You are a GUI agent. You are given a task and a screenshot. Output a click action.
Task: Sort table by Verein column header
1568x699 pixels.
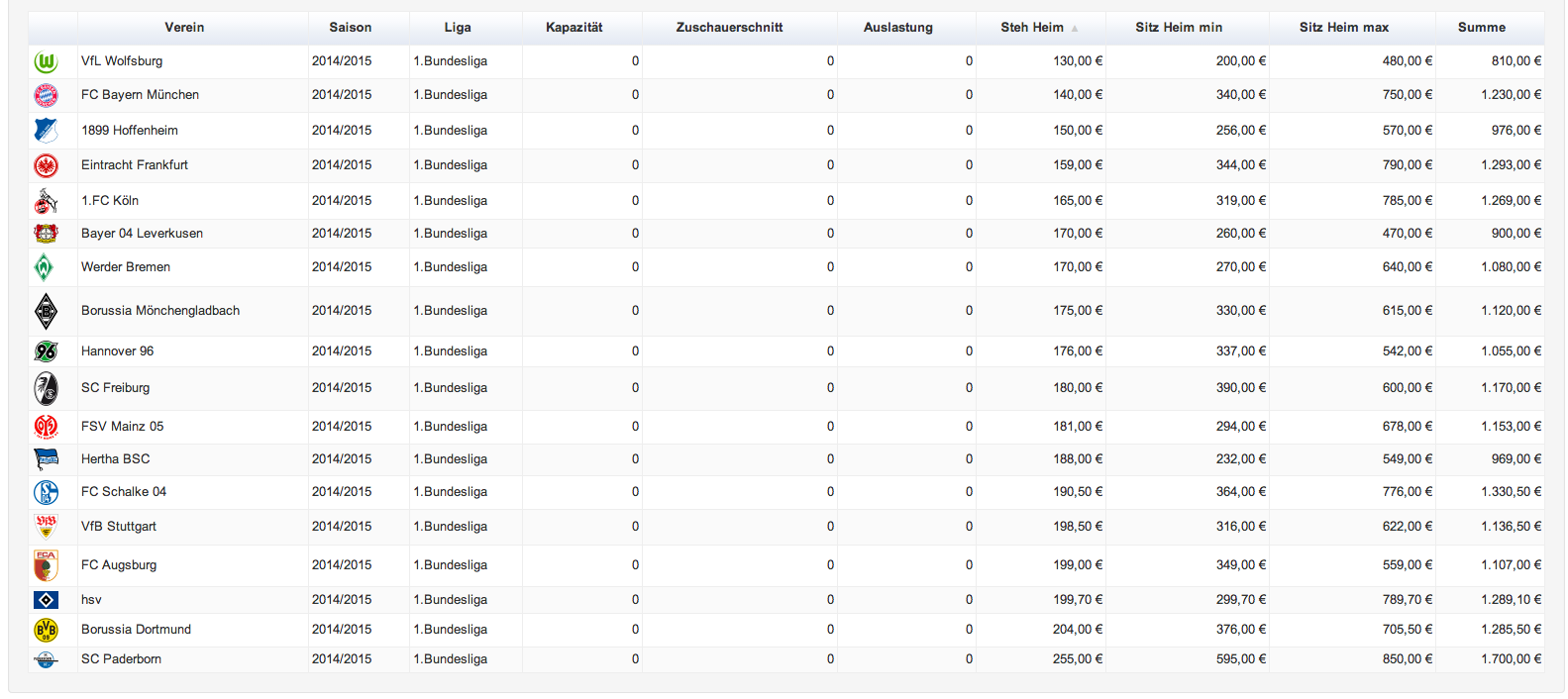tap(184, 28)
